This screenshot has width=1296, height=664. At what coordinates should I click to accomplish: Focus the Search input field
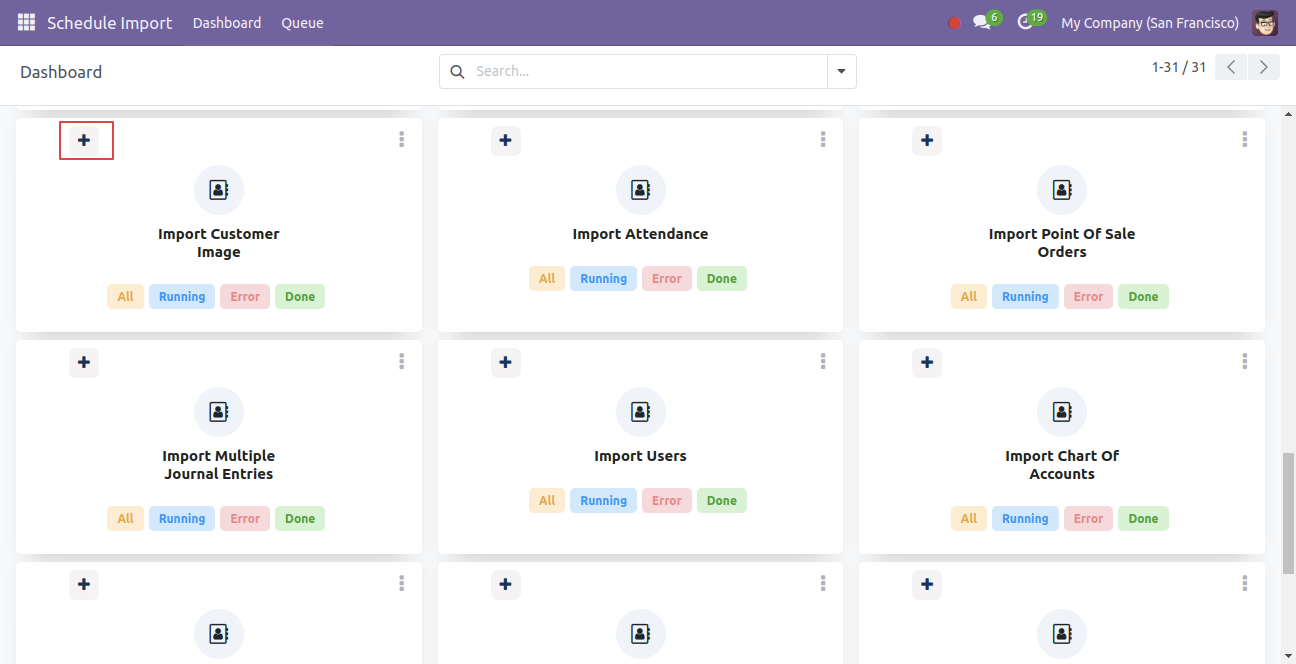click(x=648, y=71)
